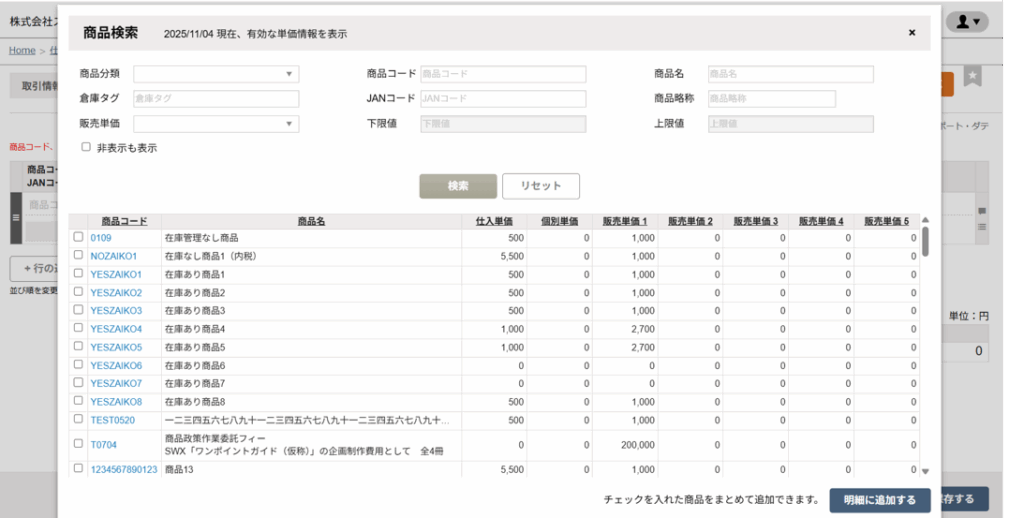The height and width of the screenshot is (518, 1024).
Task: Click the results list scroll-down arrow
Action: [925, 470]
